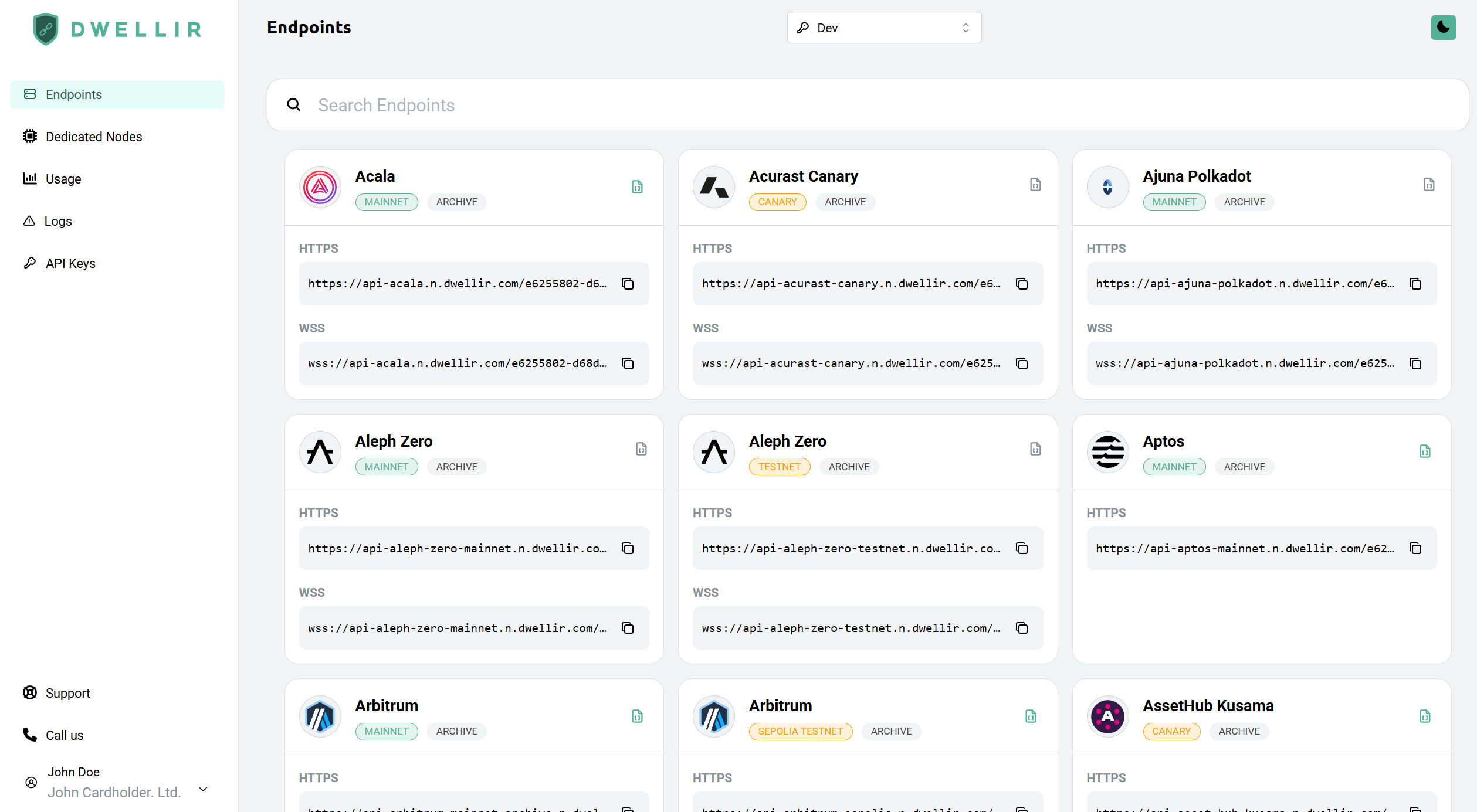Click the Dwellir logo
Image resolution: width=1477 pixels, height=812 pixels.
117,29
